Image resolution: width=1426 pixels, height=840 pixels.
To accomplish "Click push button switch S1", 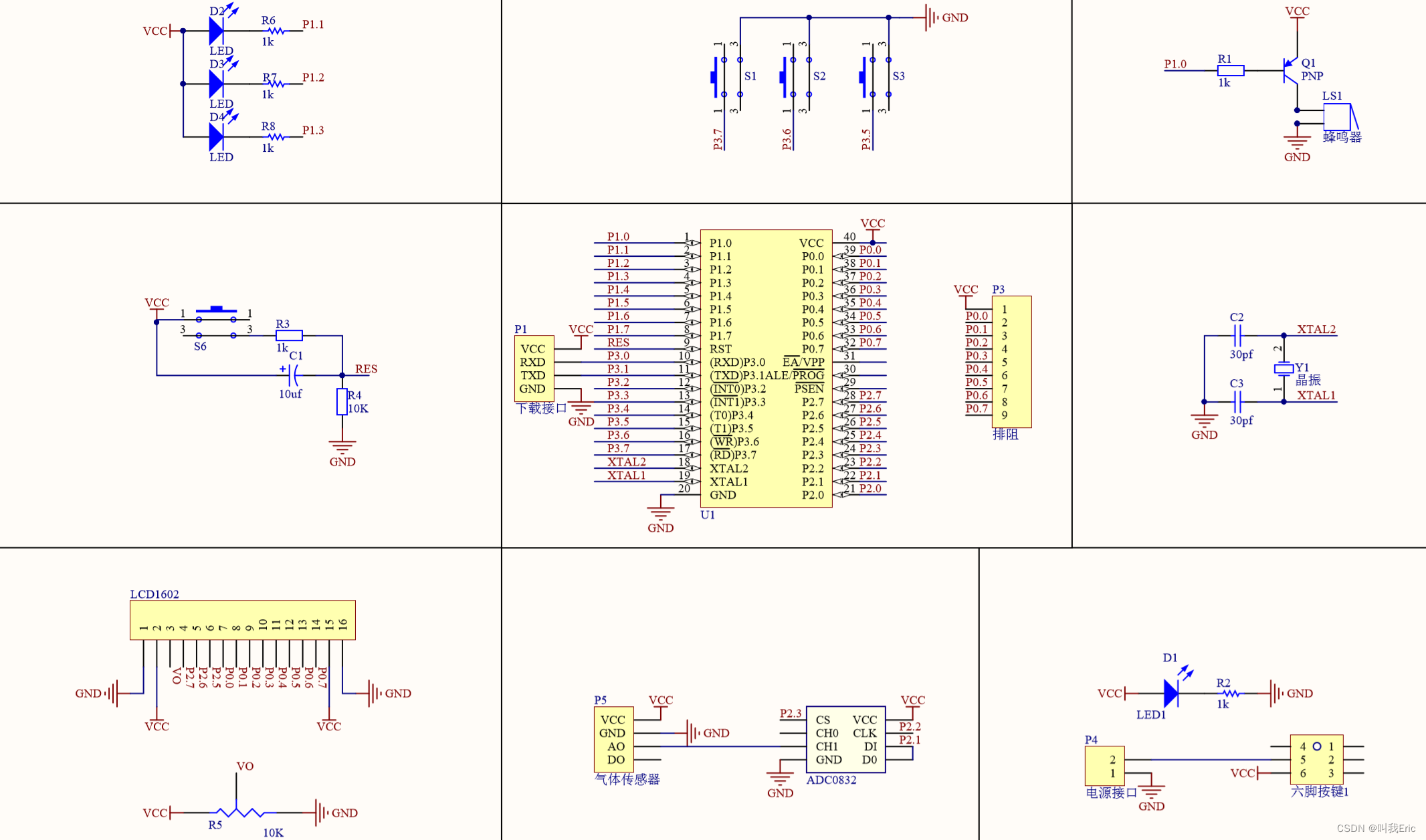I will tap(727, 76).
